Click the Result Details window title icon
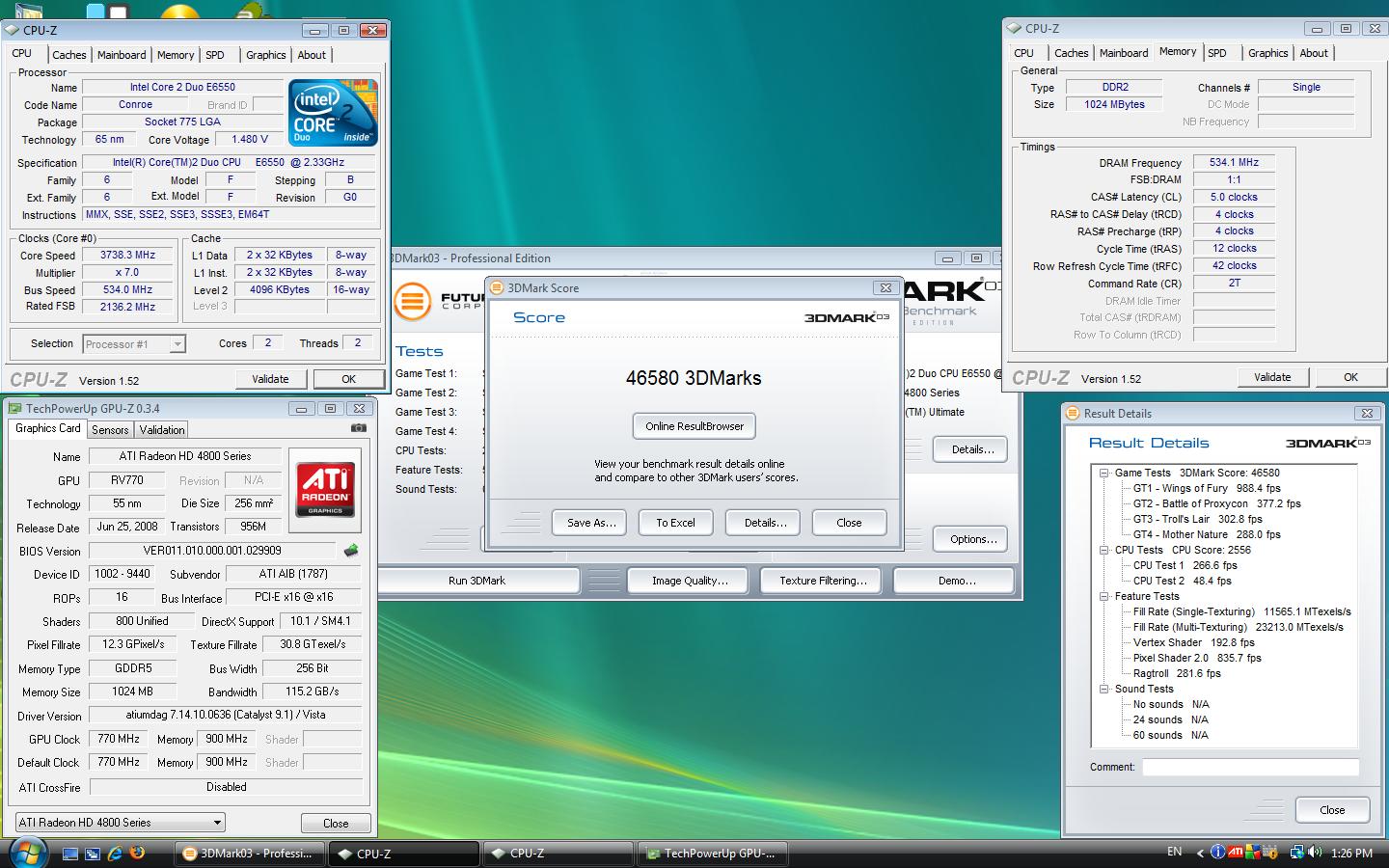Image resolution: width=1389 pixels, height=868 pixels. pyautogui.click(x=1073, y=413)
